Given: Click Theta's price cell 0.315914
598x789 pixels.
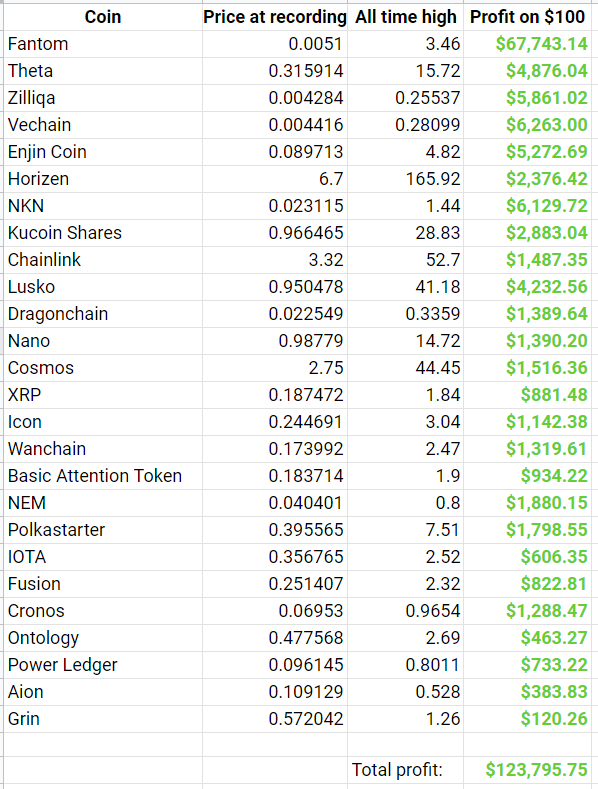Looking at the screenshot, I should pyautogui.click(x=275, y=71).
